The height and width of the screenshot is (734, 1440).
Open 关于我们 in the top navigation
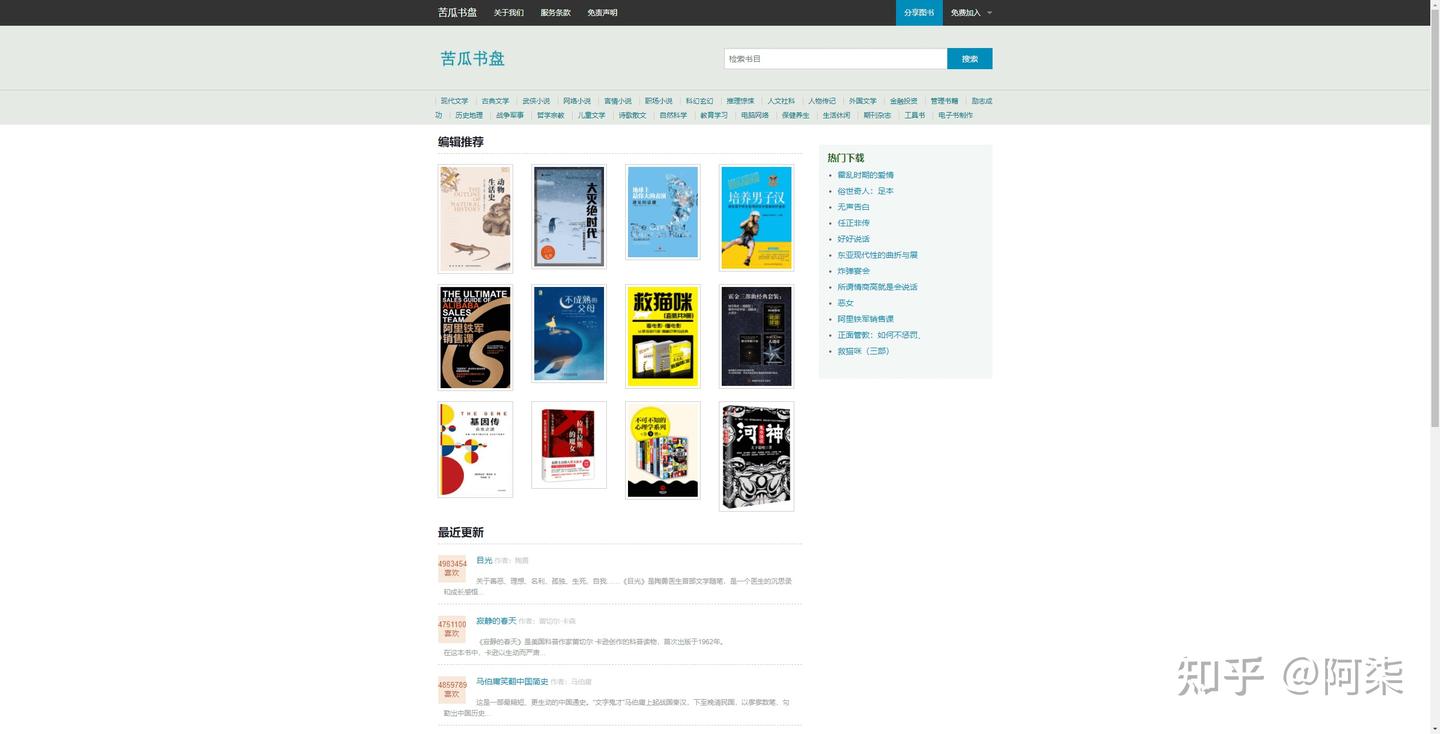pyautogui.click(x=509, y=13)
